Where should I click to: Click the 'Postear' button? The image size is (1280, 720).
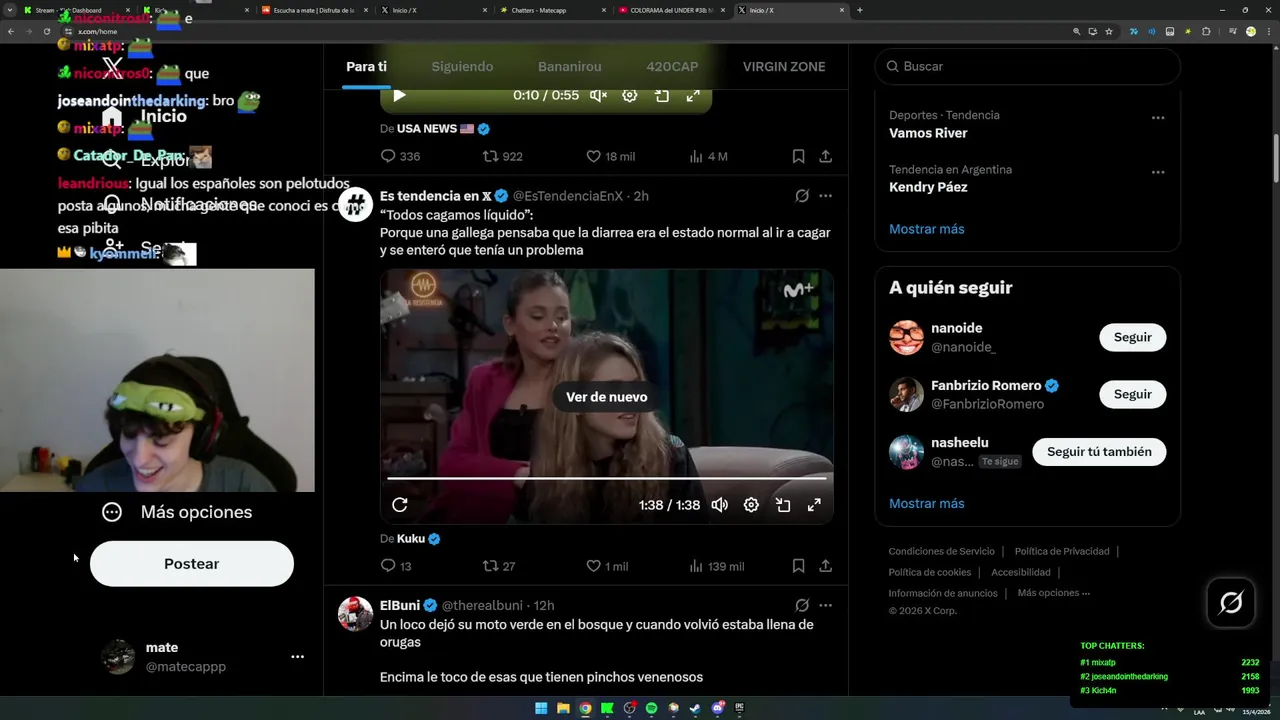192,564
